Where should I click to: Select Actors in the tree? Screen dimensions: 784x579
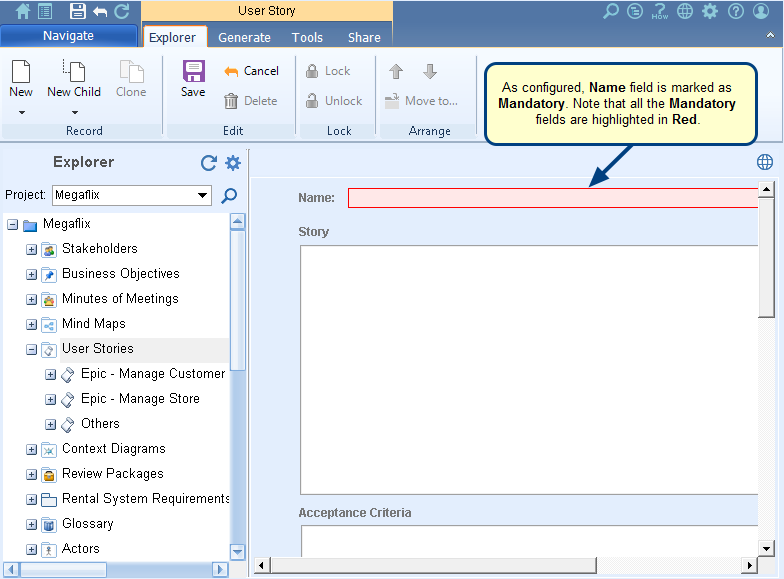coord(80,548)
